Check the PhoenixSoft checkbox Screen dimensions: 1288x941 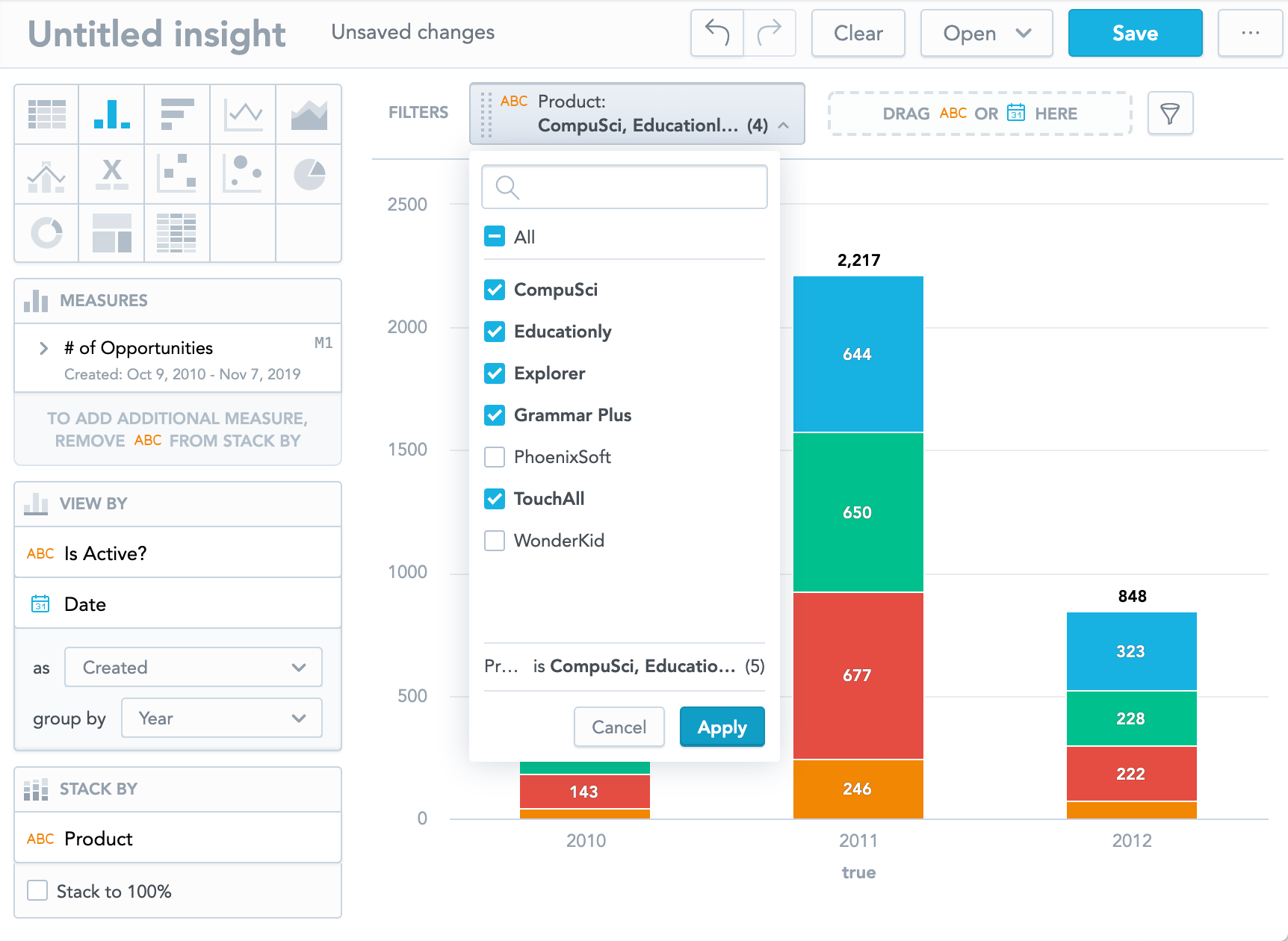(495, 457)
